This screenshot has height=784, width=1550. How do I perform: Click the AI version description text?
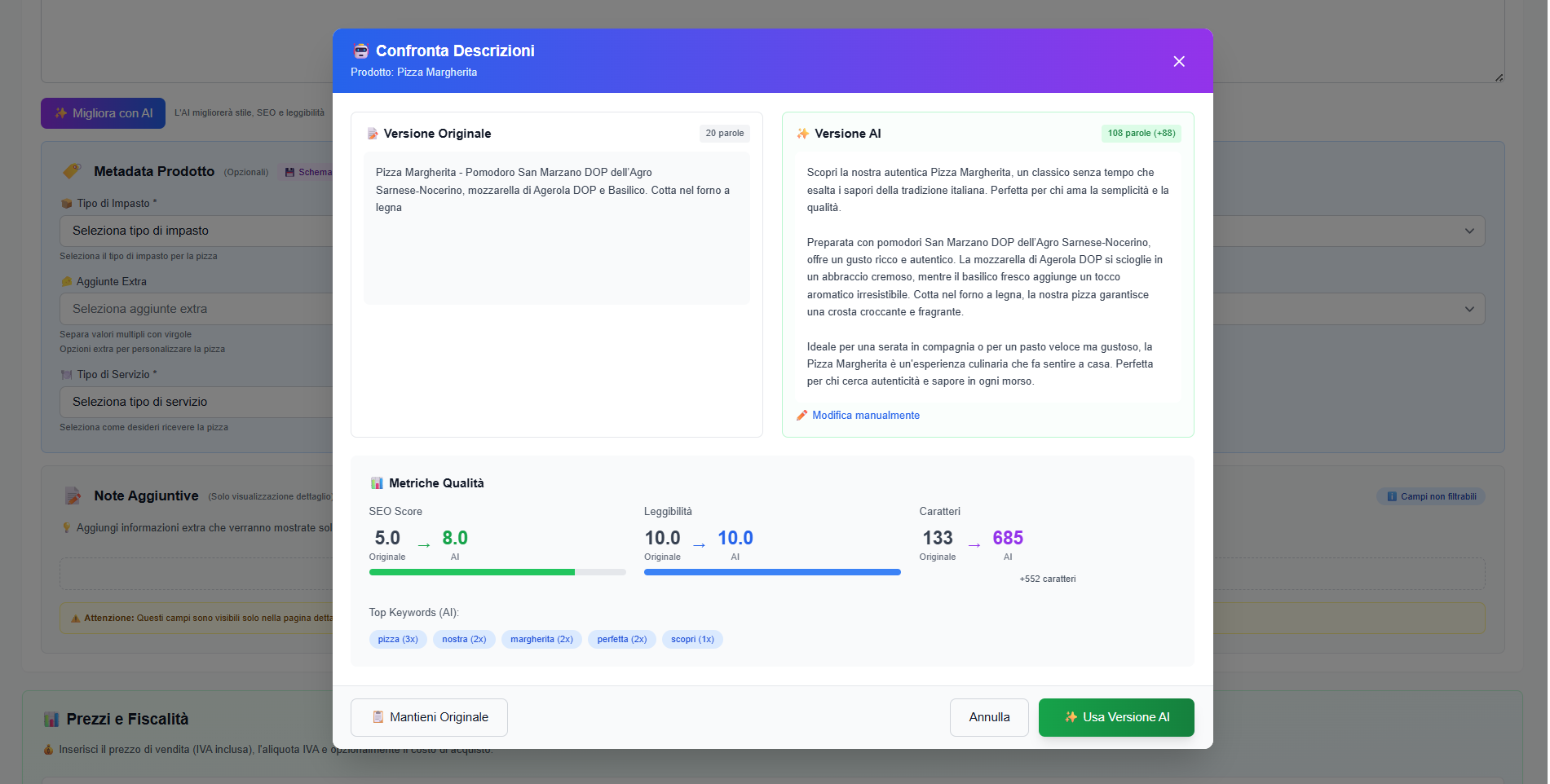point(987,276)
